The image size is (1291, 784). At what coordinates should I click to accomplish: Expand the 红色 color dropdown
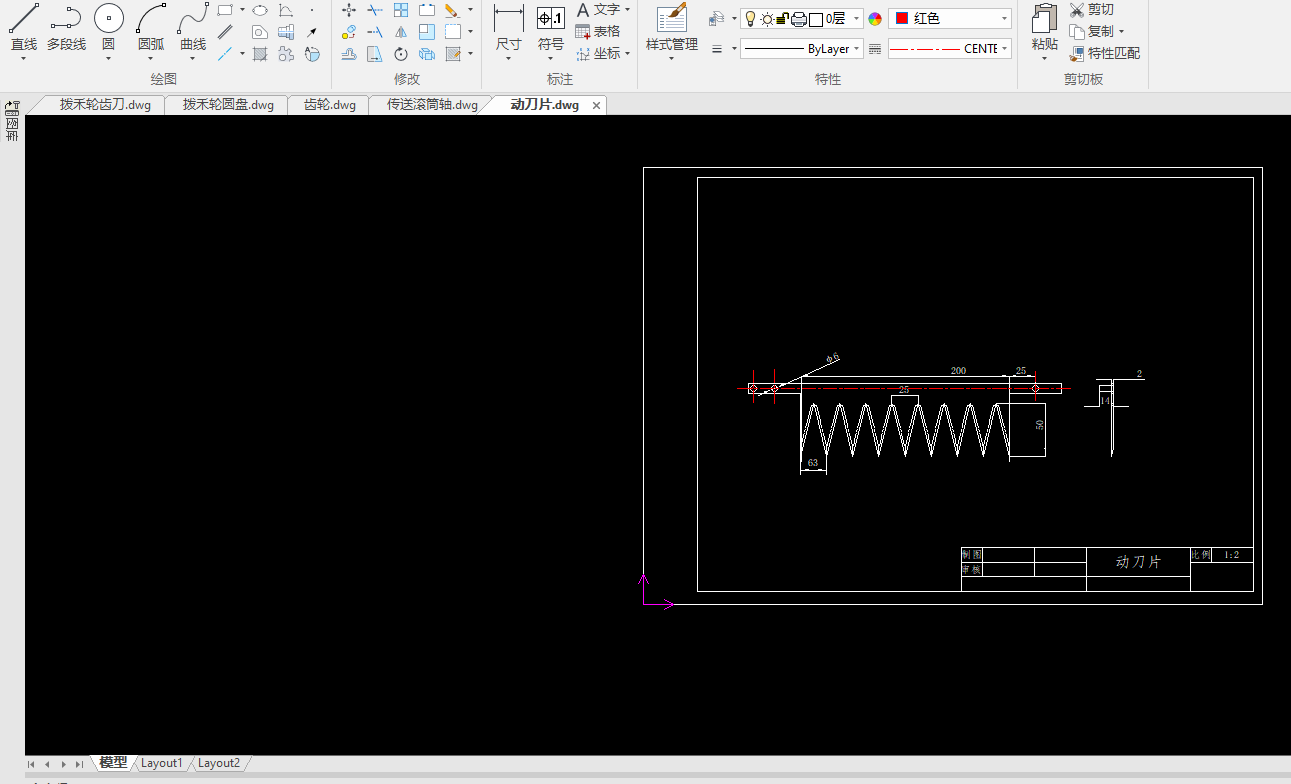pos(1004,19)
